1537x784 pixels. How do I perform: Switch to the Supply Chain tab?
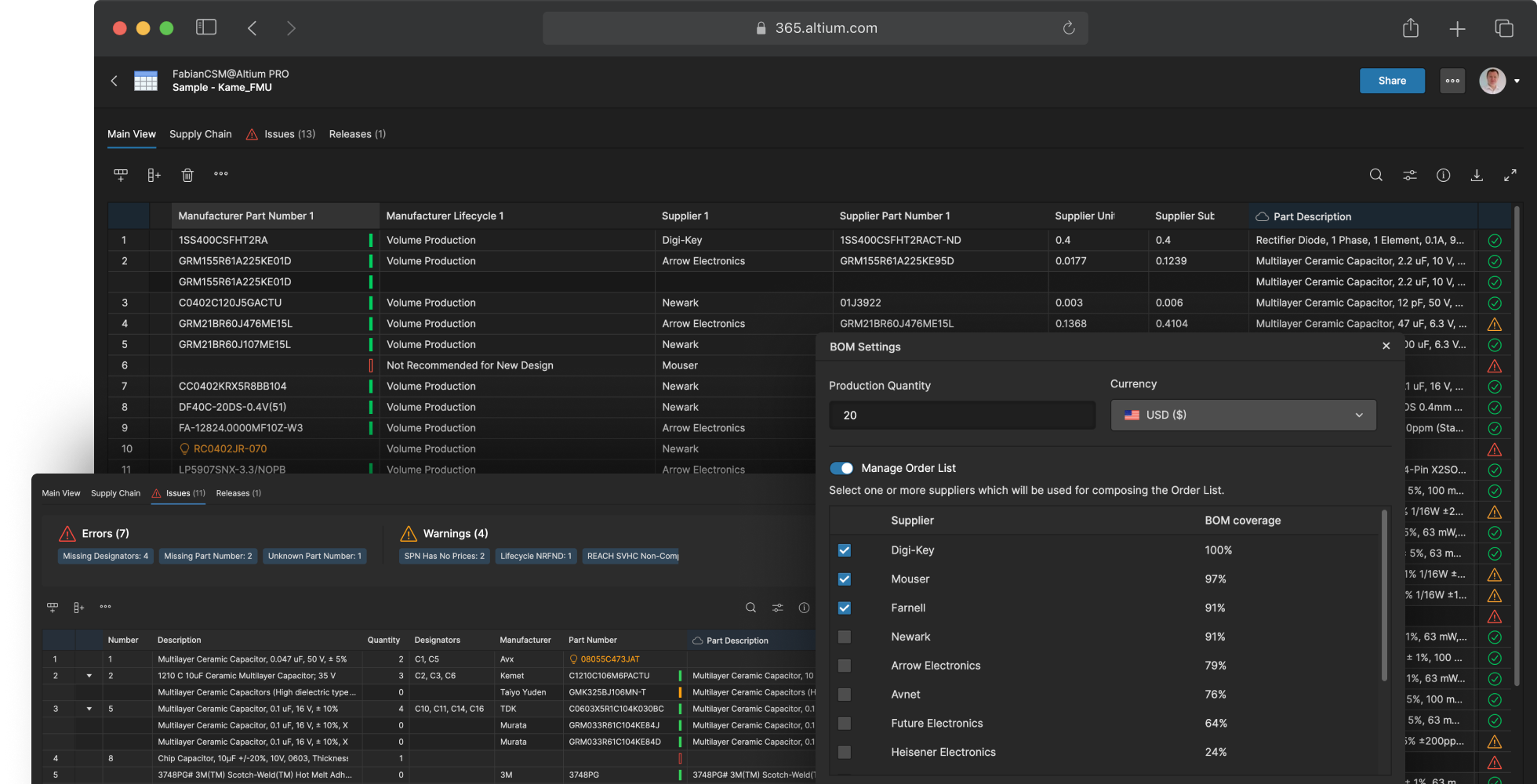[x=200, y=134]
